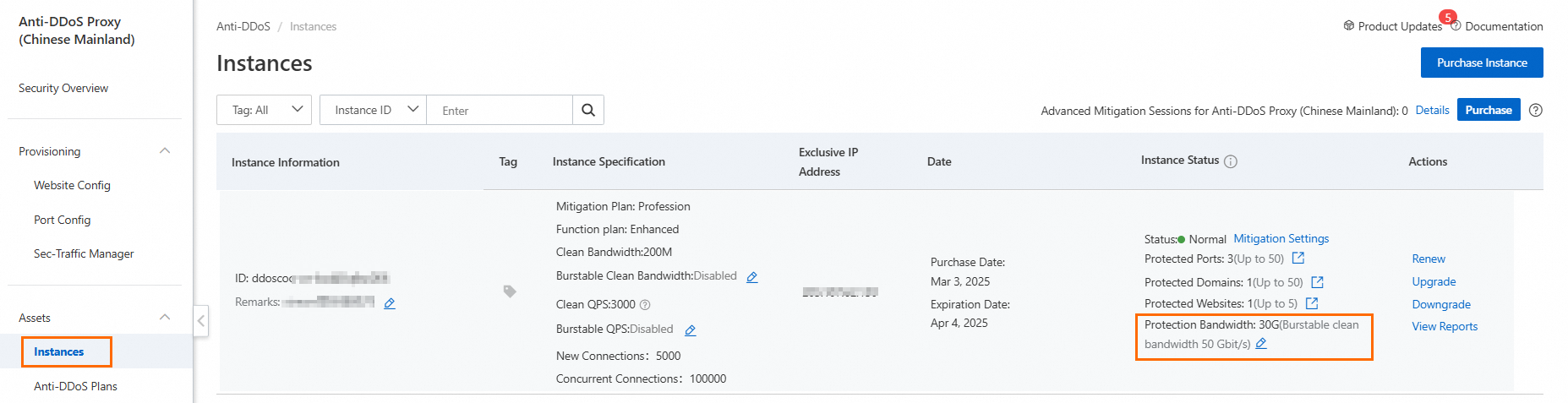Click the Renew action link

pyautogui.click(x=1429, y=259)
